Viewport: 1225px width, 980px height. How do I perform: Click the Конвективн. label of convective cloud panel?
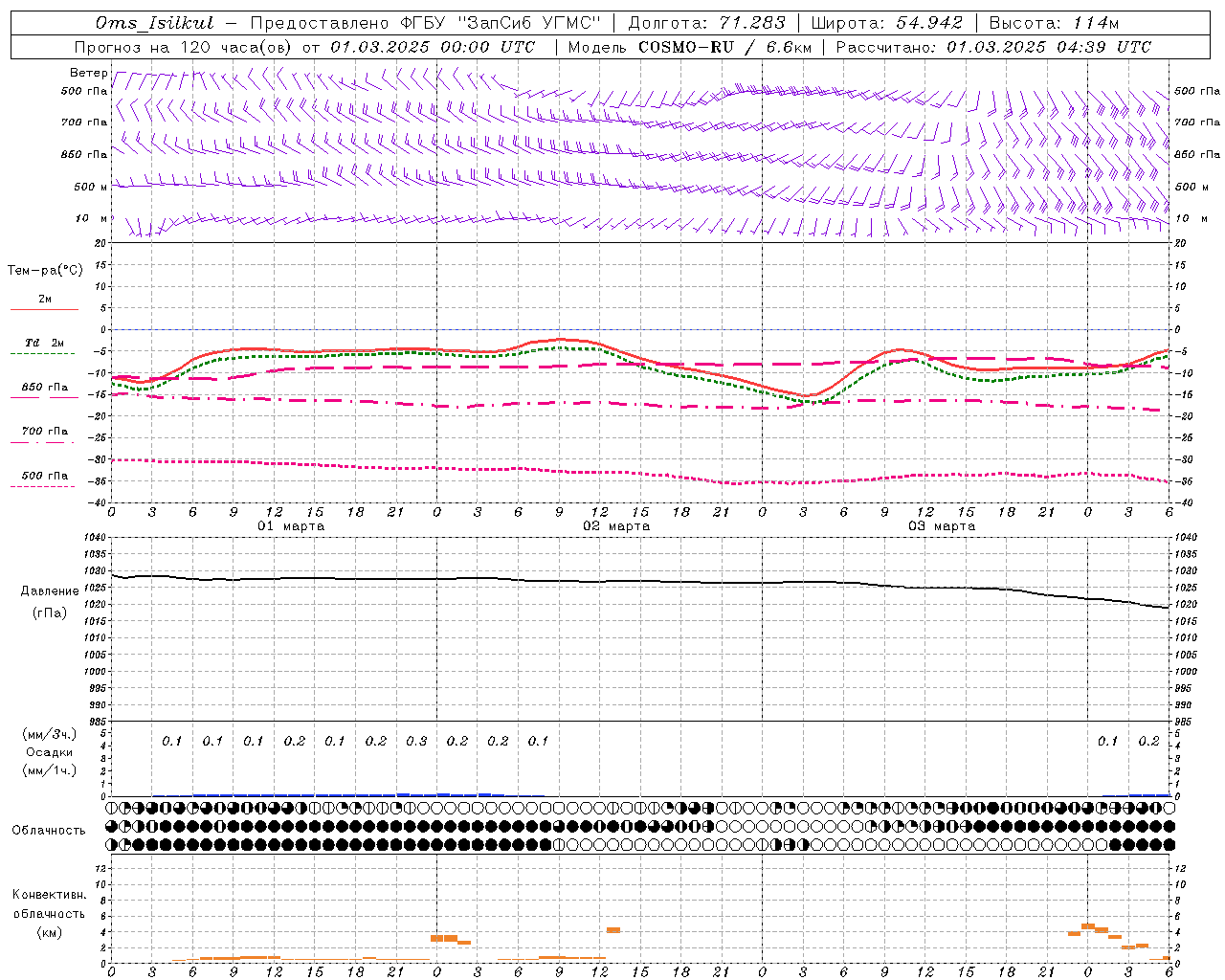(49, 895)
